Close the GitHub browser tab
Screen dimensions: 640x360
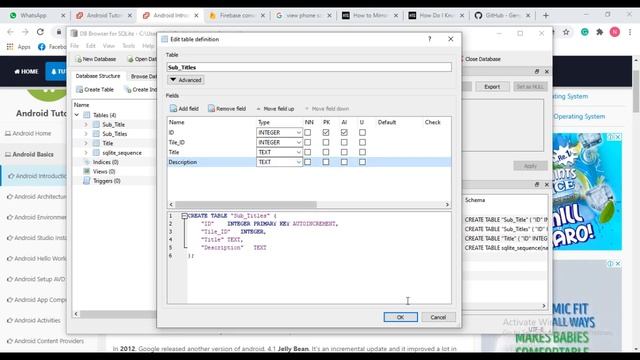[x=528, y=16]
